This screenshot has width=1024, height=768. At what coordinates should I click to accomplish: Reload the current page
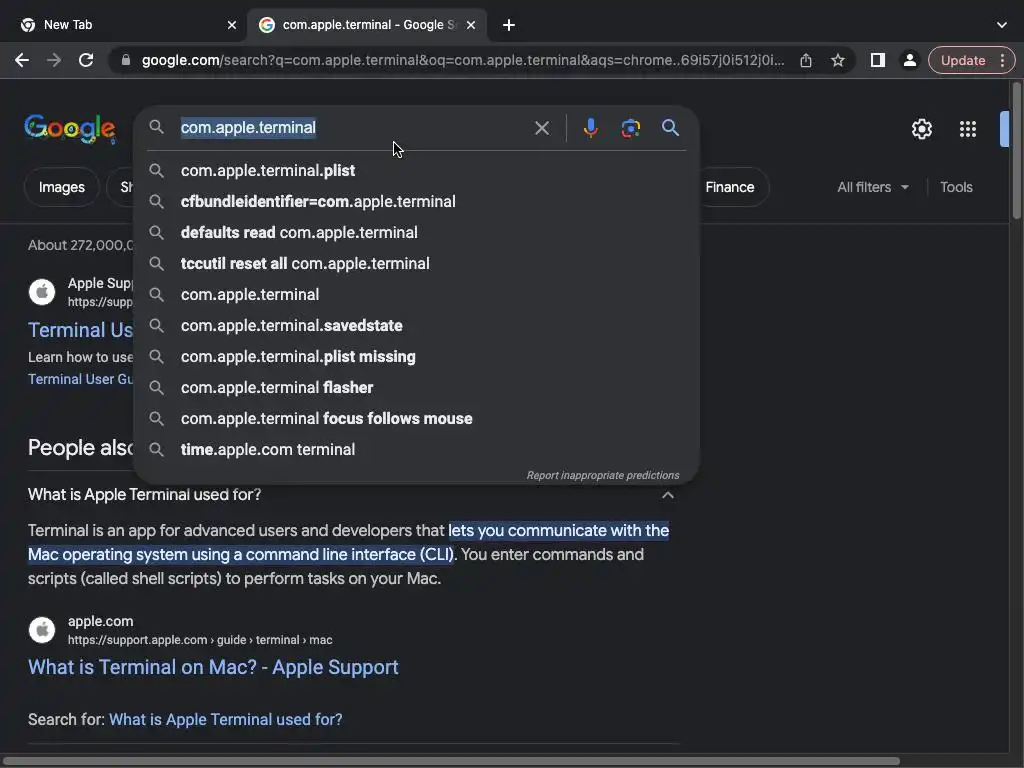coord(86,60)
